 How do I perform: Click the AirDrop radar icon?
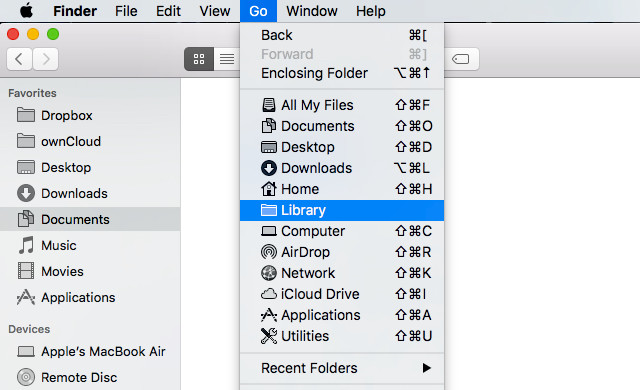coord(269,252)
